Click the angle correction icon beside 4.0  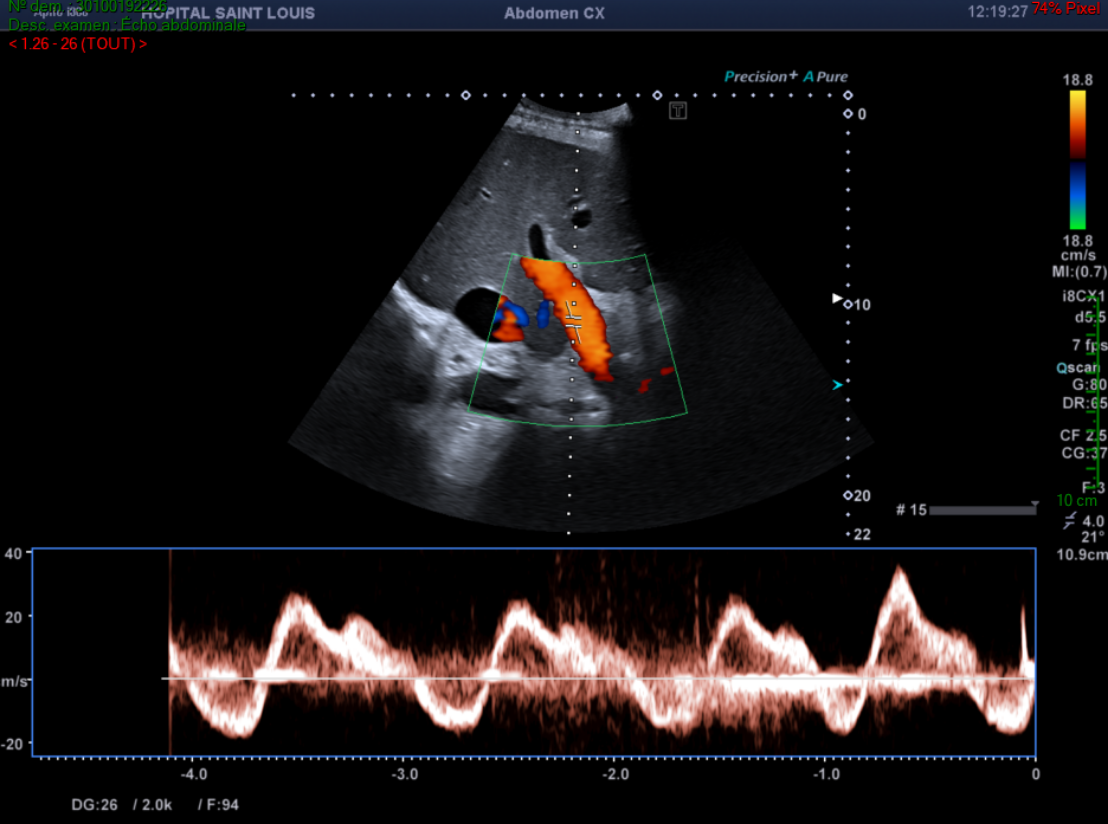coord(1070,521)
